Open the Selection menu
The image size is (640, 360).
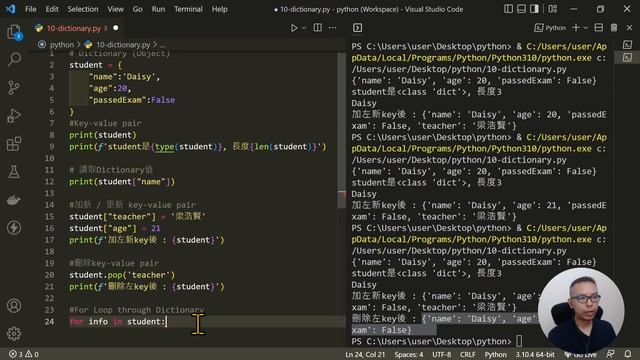83,9
